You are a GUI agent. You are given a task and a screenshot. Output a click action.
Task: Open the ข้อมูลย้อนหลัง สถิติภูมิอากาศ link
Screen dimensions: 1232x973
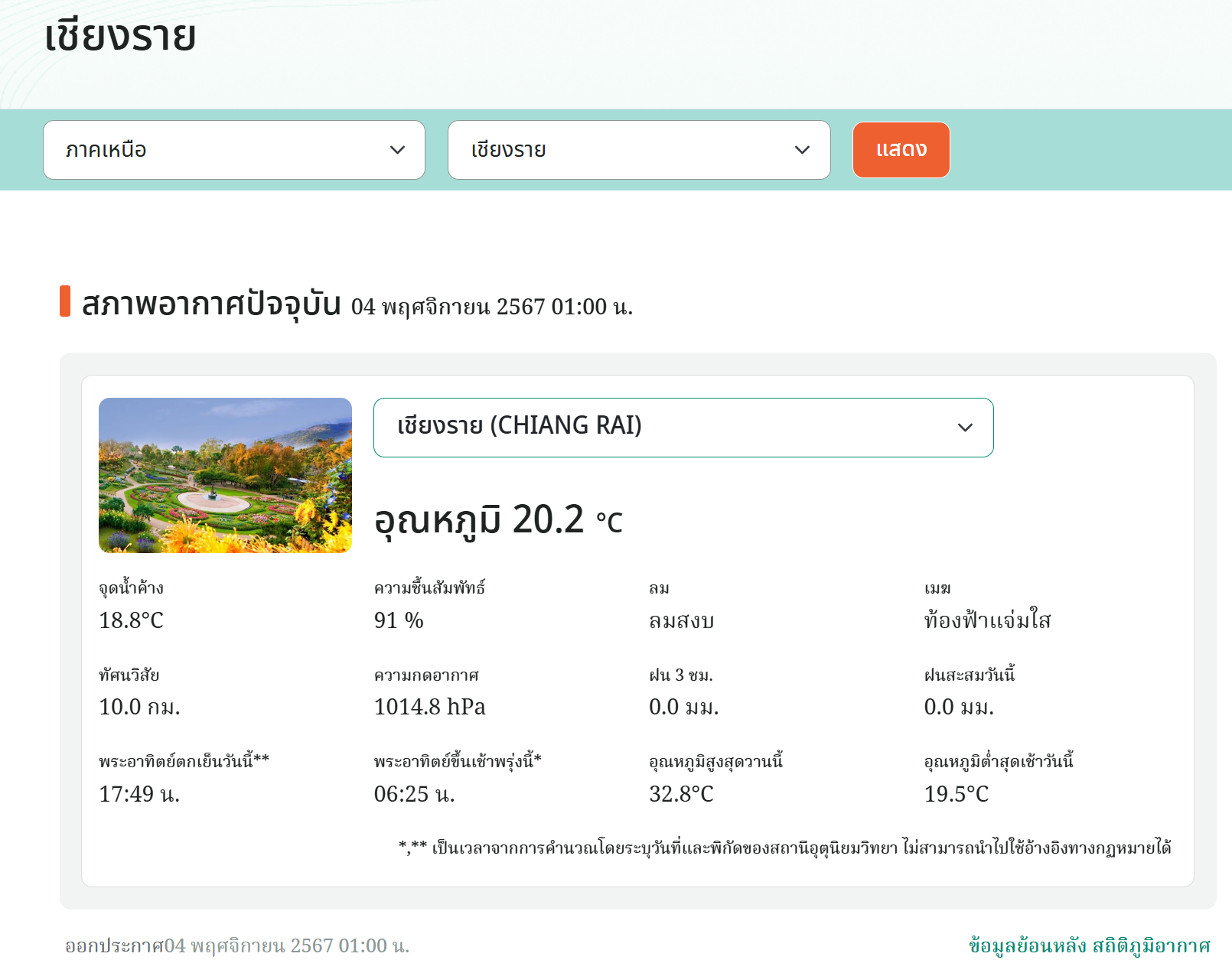pos(1089,946)
